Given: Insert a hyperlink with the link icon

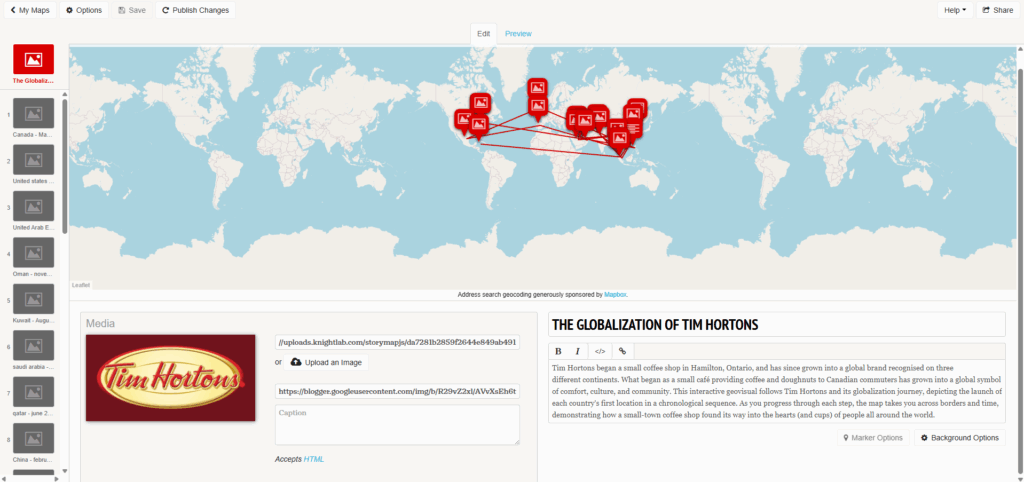Looking at the screenshot, I should pos(622,351).
